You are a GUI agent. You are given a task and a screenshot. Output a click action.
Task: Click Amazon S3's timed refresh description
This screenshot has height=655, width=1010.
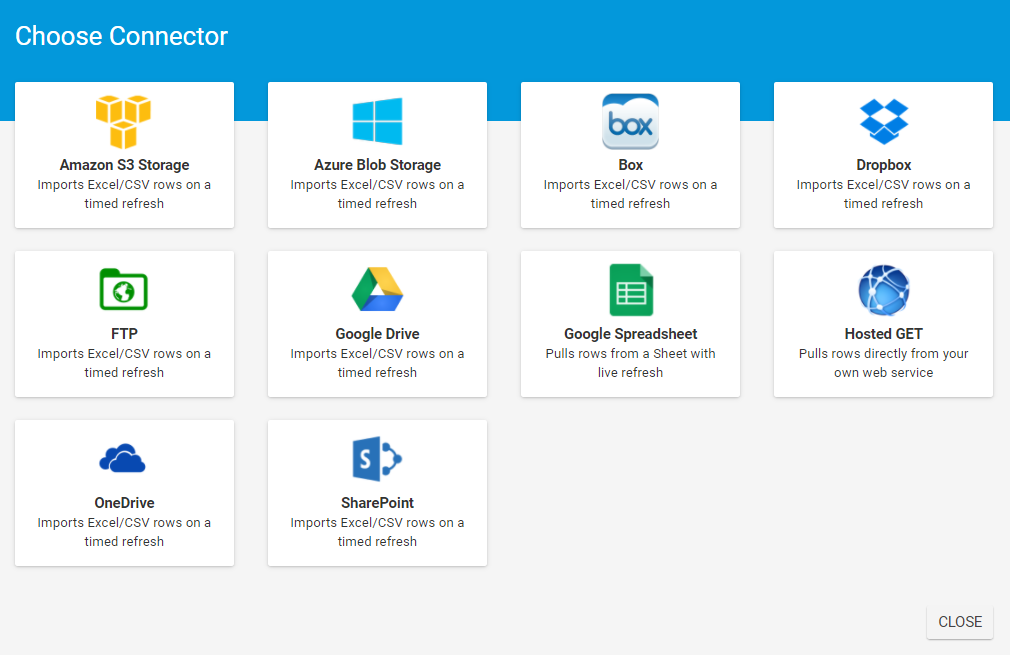point(124,194)
